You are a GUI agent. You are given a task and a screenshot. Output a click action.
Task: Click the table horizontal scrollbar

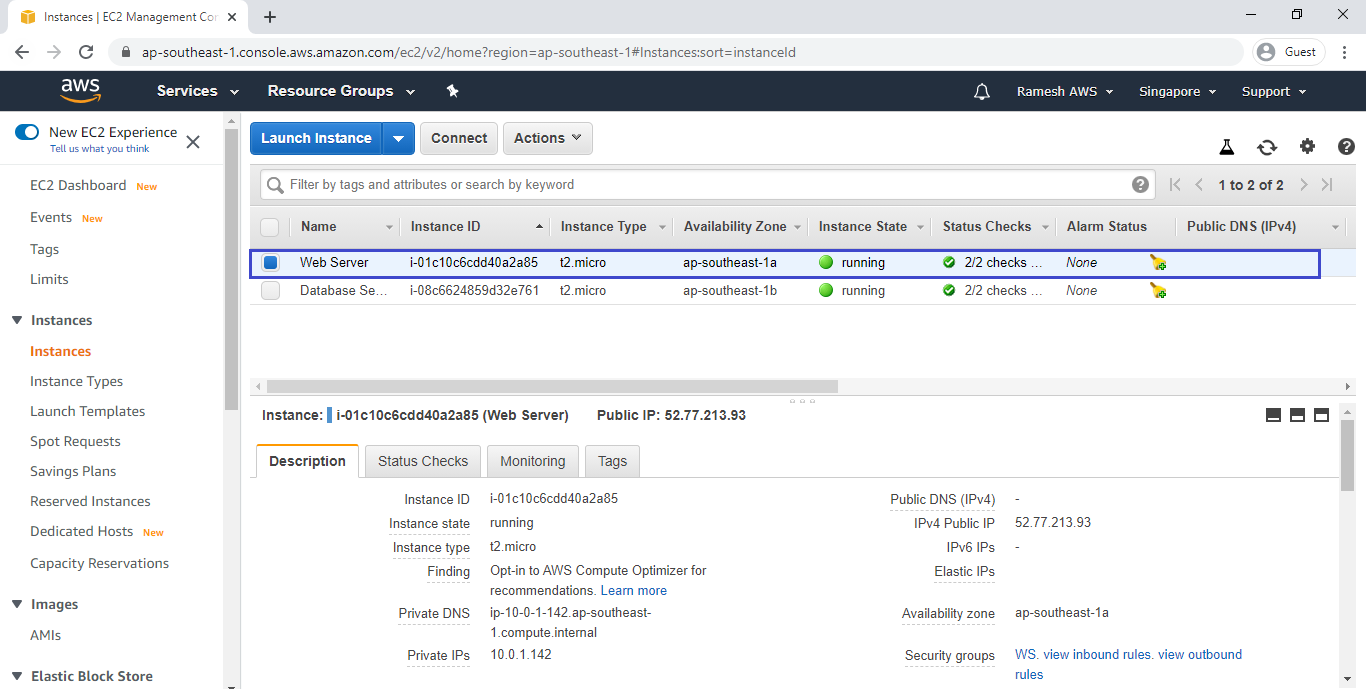[x=552, y=386]
